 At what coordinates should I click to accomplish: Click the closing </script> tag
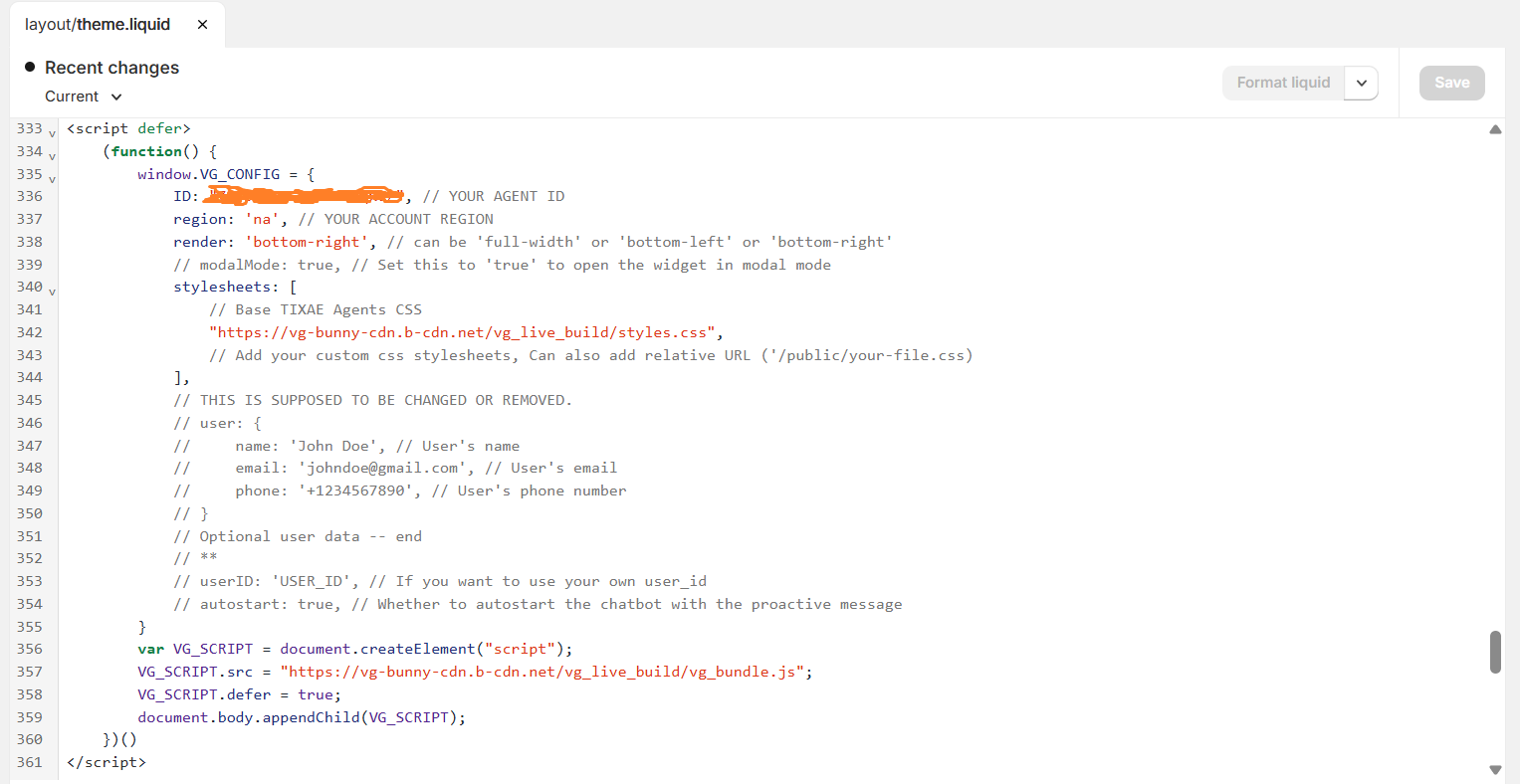[x=107, y=762]
